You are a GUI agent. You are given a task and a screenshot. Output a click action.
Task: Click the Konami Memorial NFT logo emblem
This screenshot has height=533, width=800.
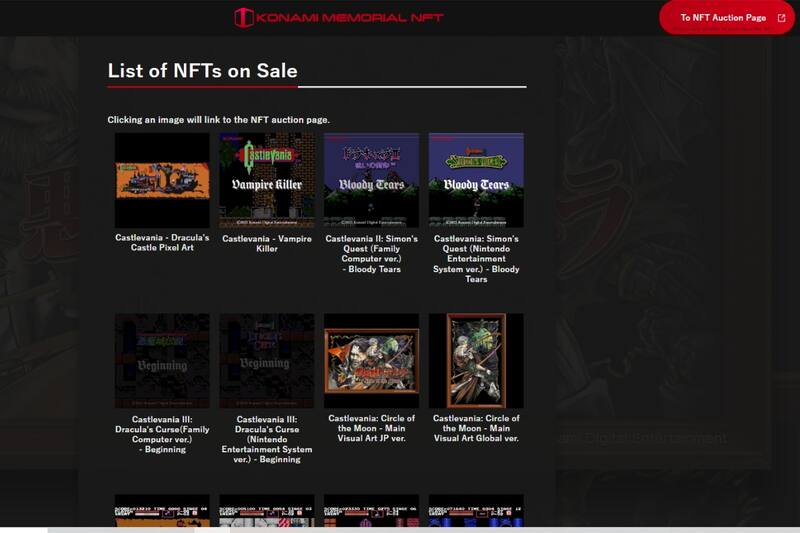[243, 17]
